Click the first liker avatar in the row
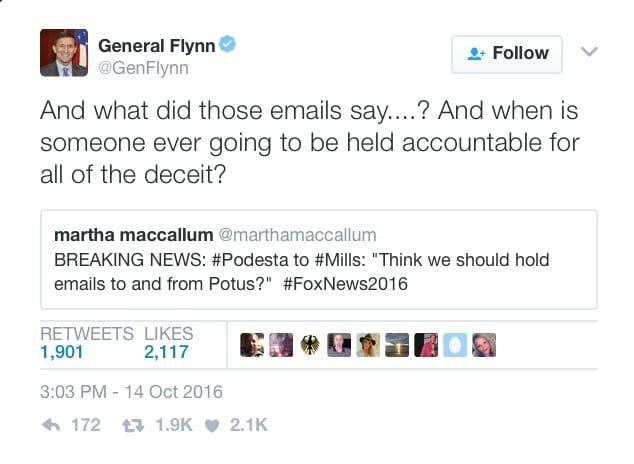Screen dimensions: 634x464 [x=252, y=344]
